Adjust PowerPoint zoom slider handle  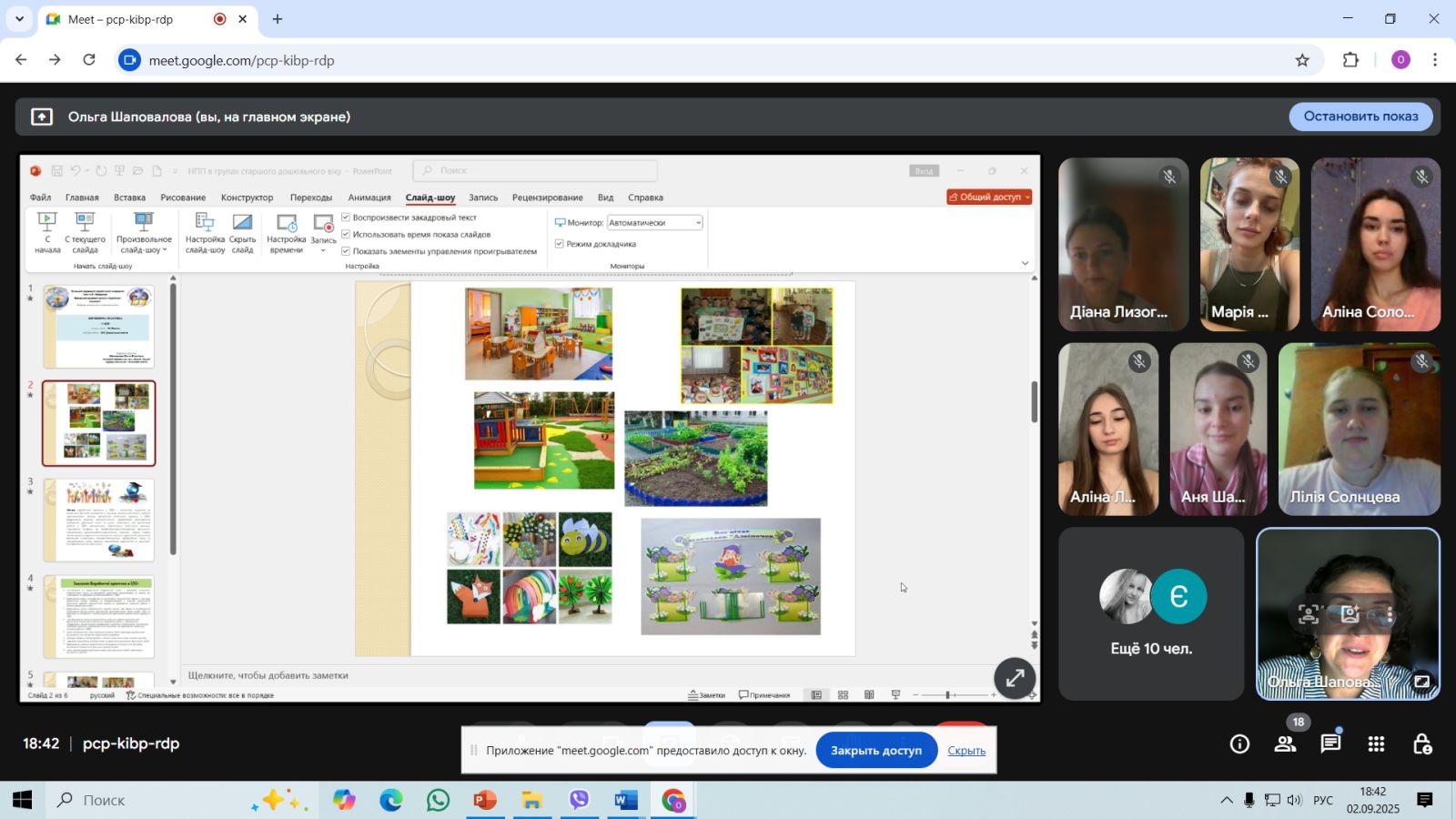click(x=947, y=695)
